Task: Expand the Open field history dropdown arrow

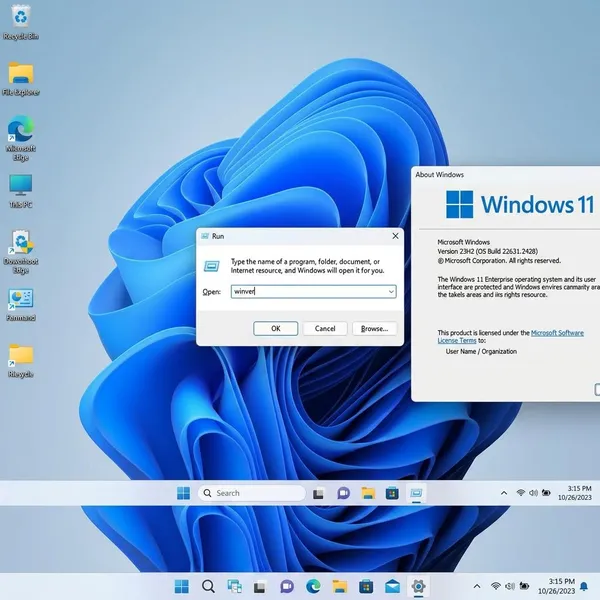Action: click(391, 292)
